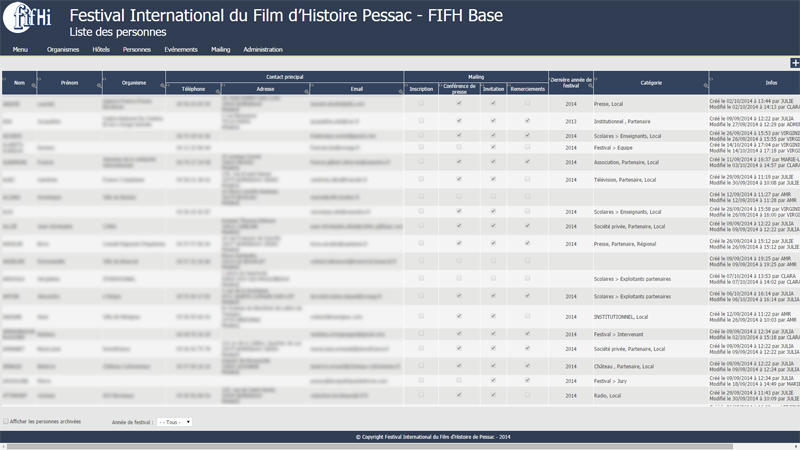Open the Personnes menu
Viewport: 800px width, 450px height.
coord(137,49)
